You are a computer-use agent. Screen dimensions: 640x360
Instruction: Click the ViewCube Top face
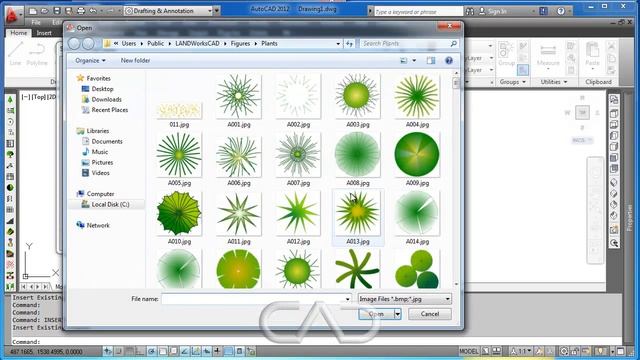(x=582, y=112)
